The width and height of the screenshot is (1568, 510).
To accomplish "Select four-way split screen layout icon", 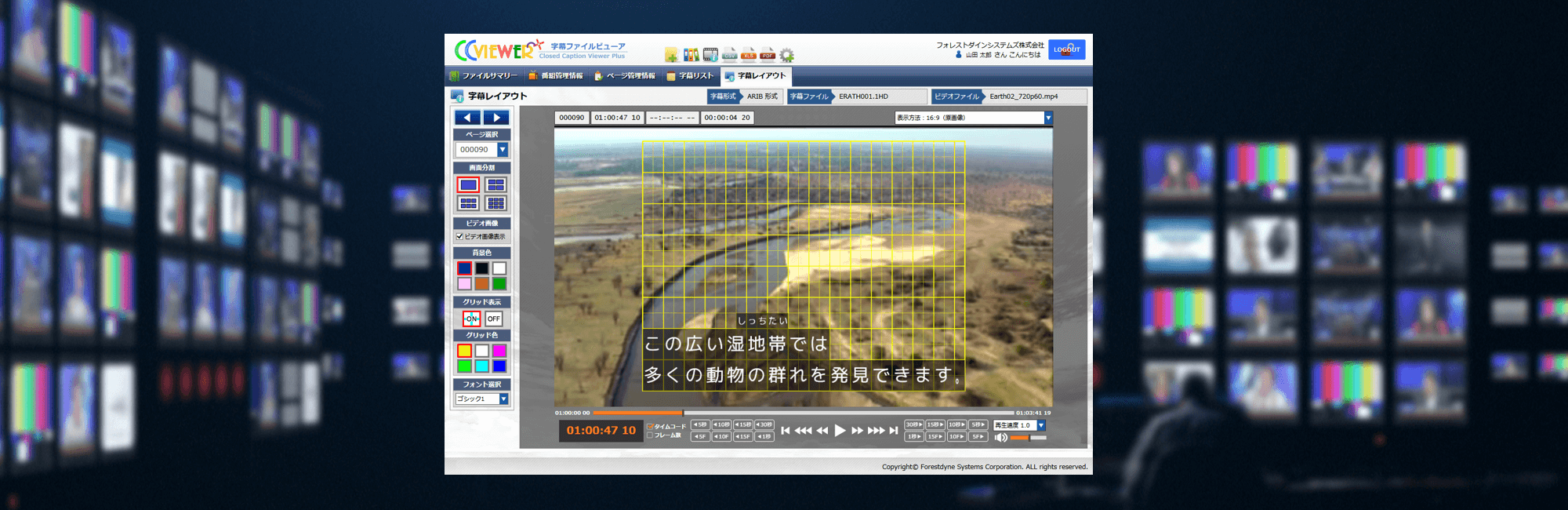I will click(495, 185).
